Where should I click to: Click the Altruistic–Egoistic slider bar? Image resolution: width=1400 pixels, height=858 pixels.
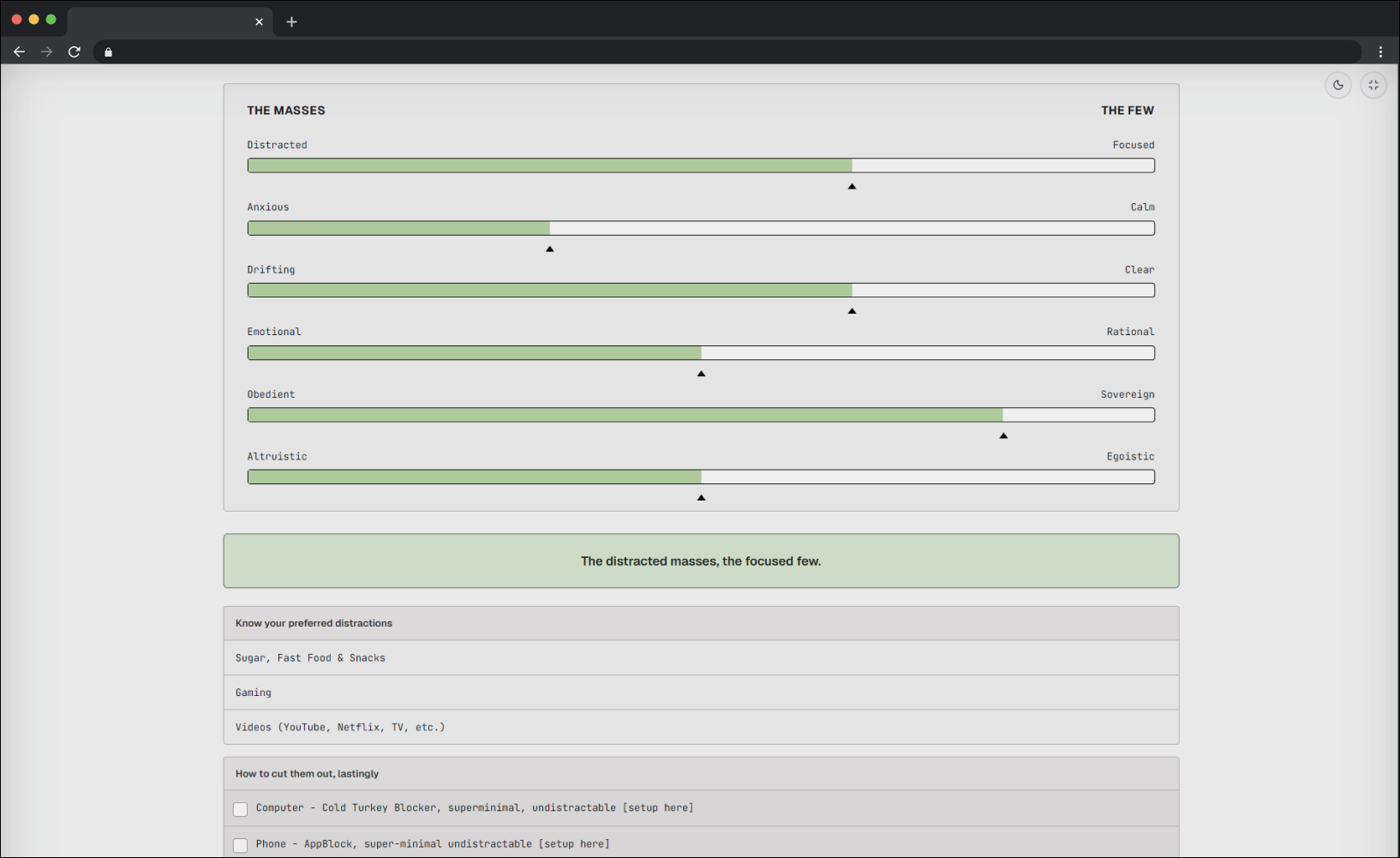tap(701, 477)
